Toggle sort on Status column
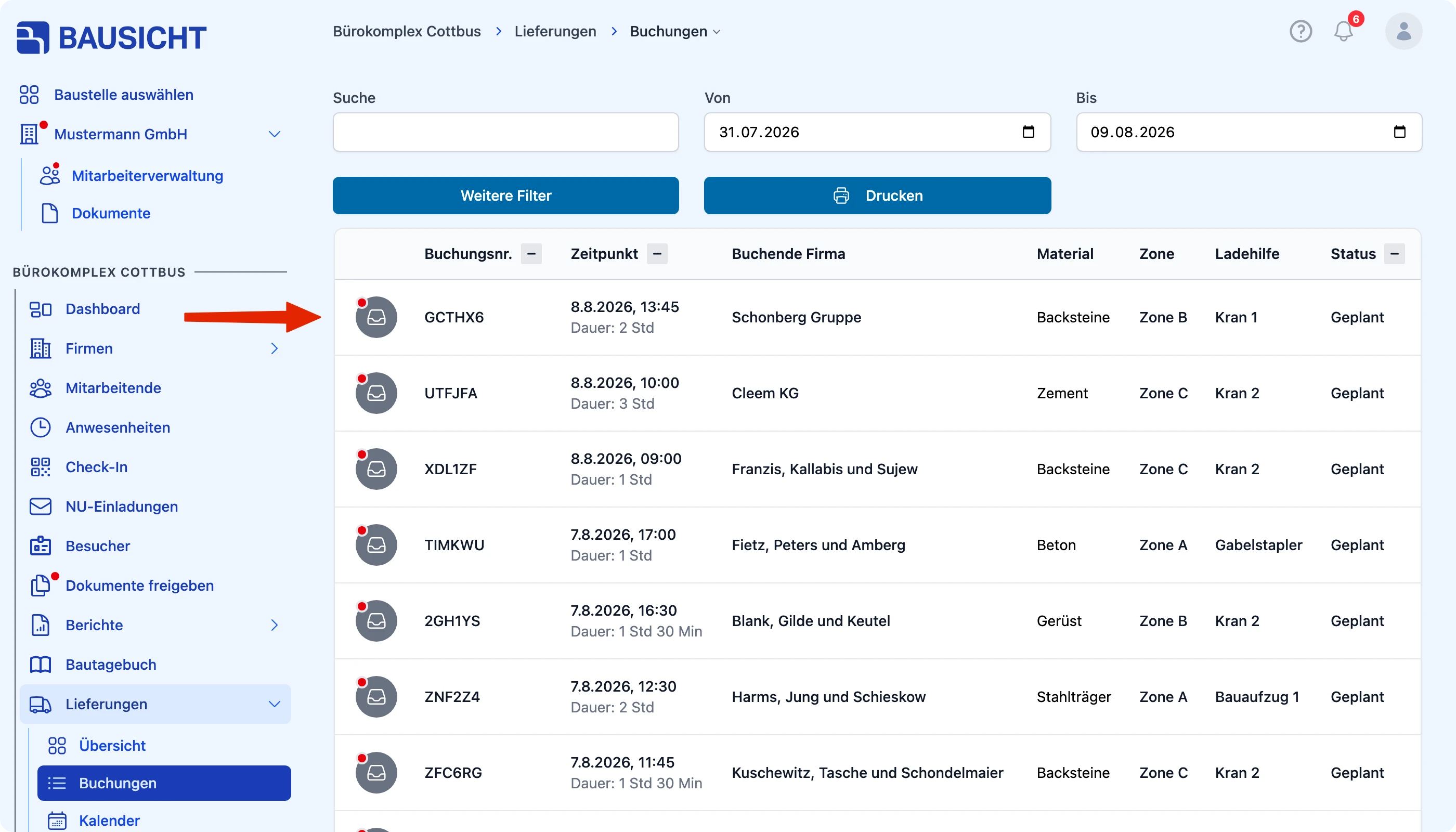This screenshot has height=832, width=1456. point(1394,254)
